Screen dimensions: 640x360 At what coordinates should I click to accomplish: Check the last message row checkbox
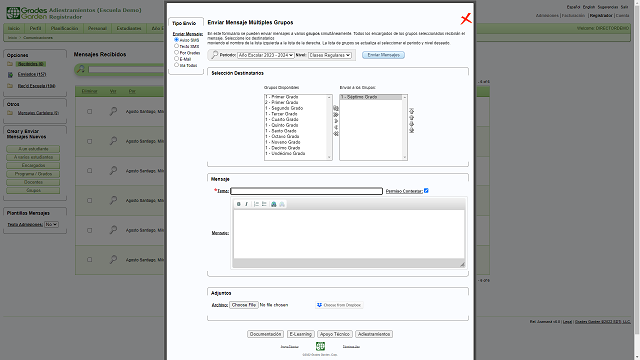coord(89,260)
